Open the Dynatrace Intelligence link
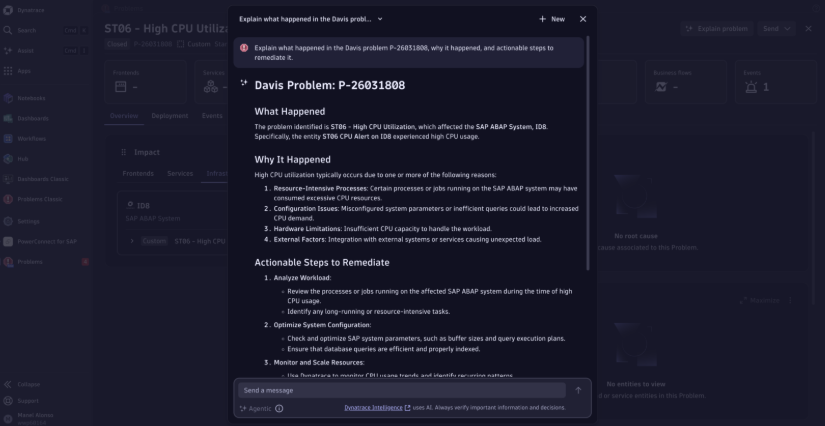 click(x=377, y=408)
